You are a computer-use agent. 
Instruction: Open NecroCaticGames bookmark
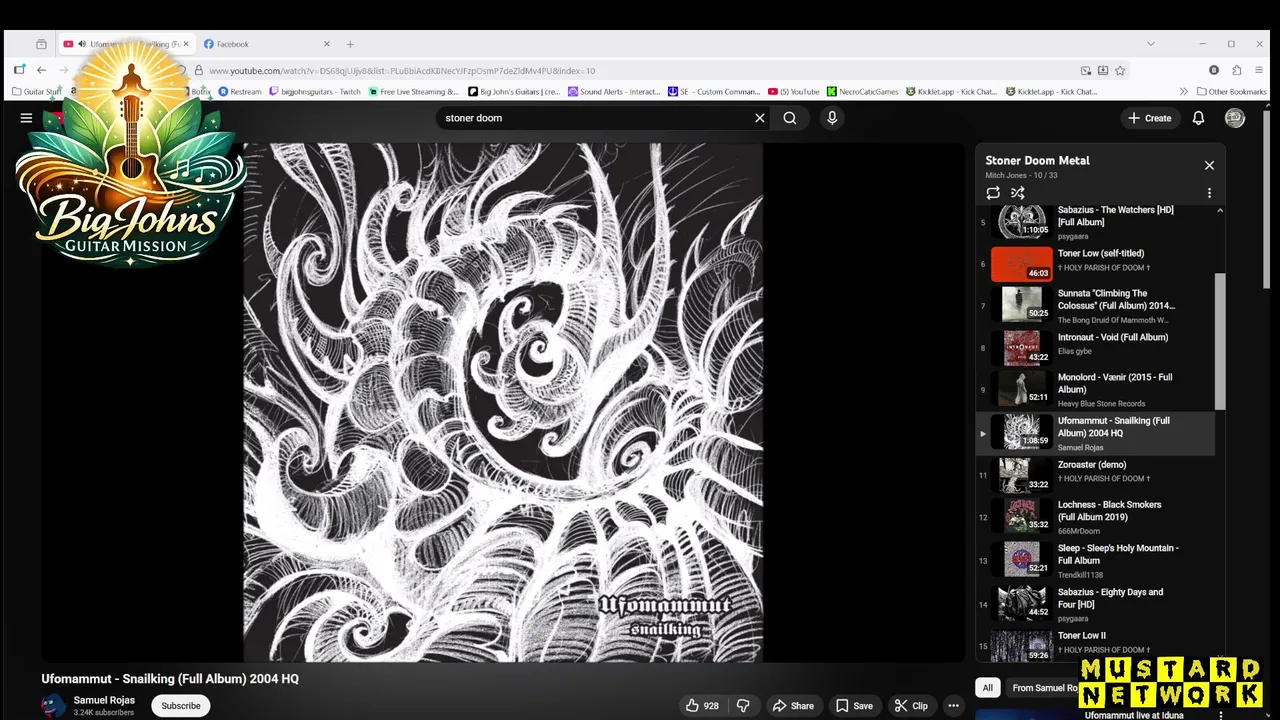coord(863,91)
